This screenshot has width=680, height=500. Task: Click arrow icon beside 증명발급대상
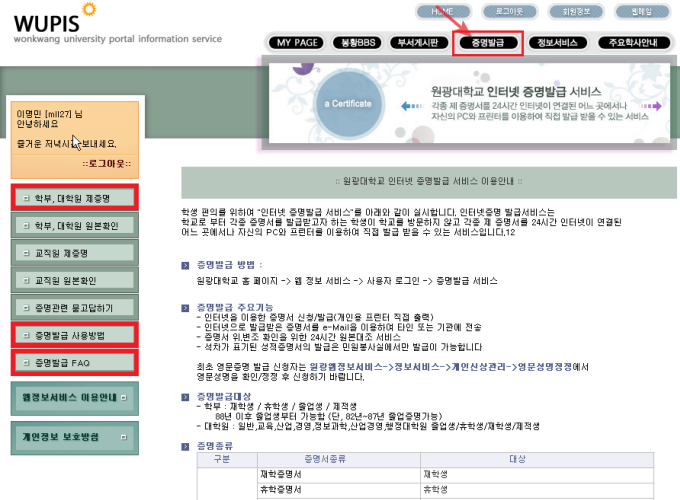(x=185, y=397)
